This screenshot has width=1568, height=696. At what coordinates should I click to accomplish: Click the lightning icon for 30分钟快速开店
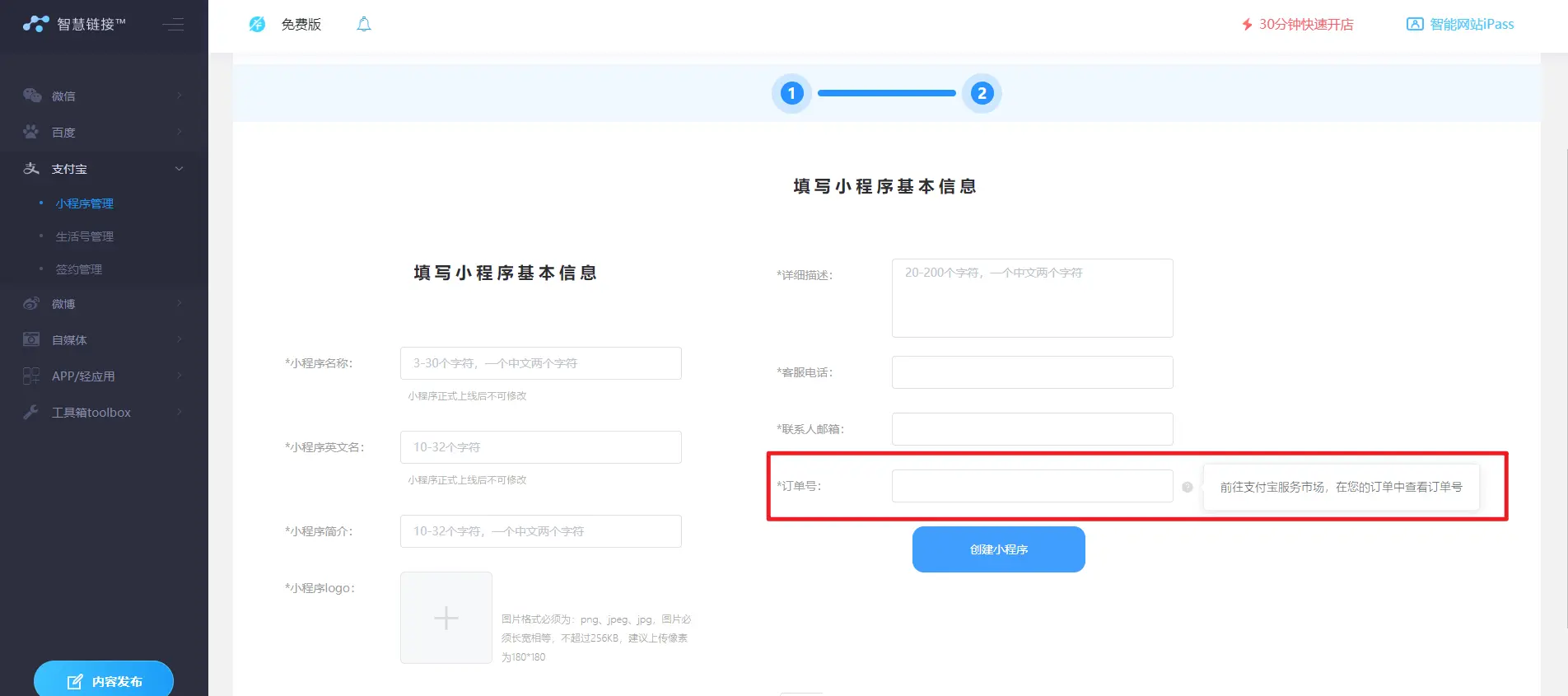point(1247,25)
